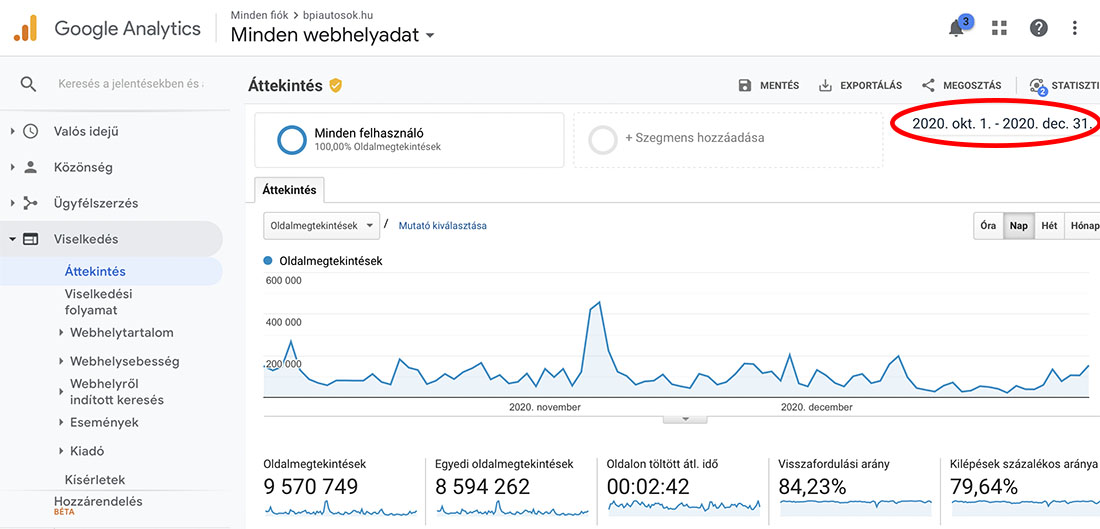The image size is (1100, 529).
Task: Select the Áttekintés report tab
Action: pos(289,190)
